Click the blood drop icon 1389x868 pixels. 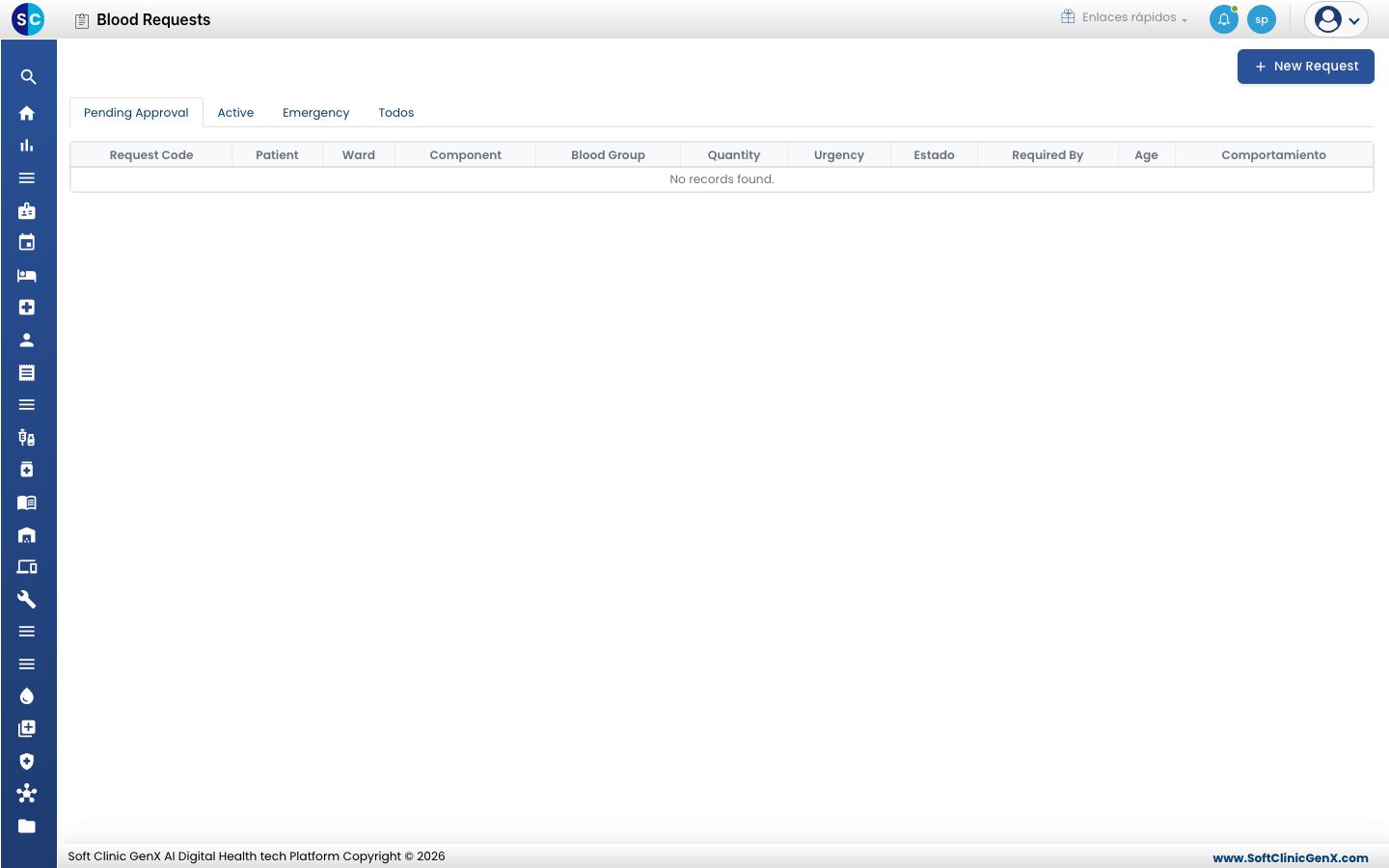(x=27, y=696)
